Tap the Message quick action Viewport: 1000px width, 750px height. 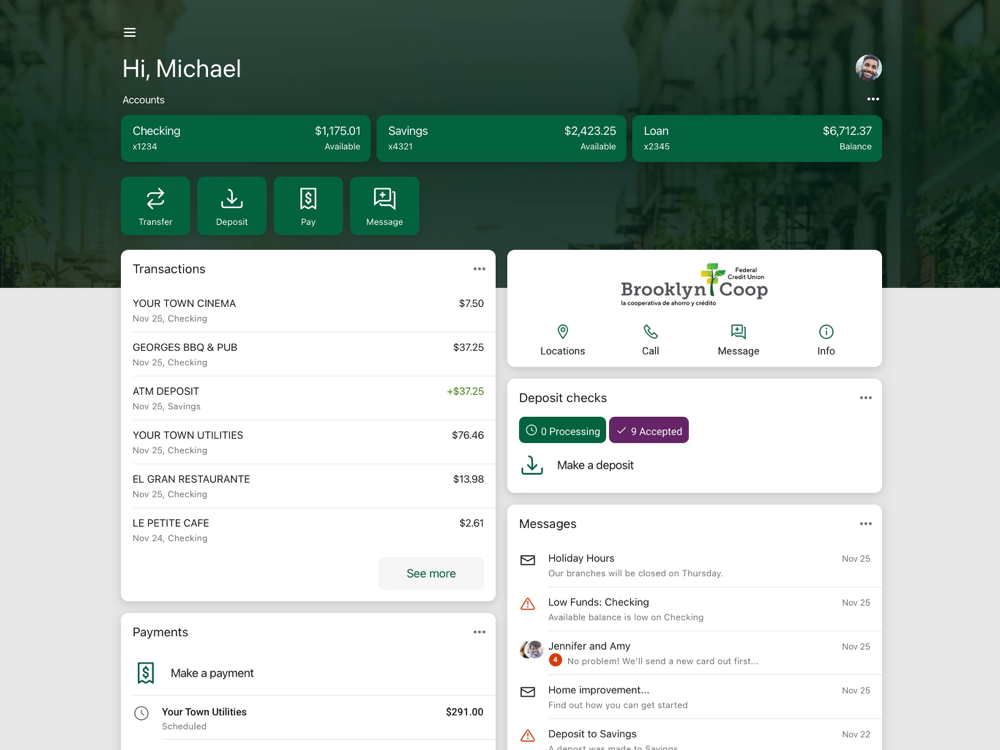pyautogui.click(x=385, y=206)
